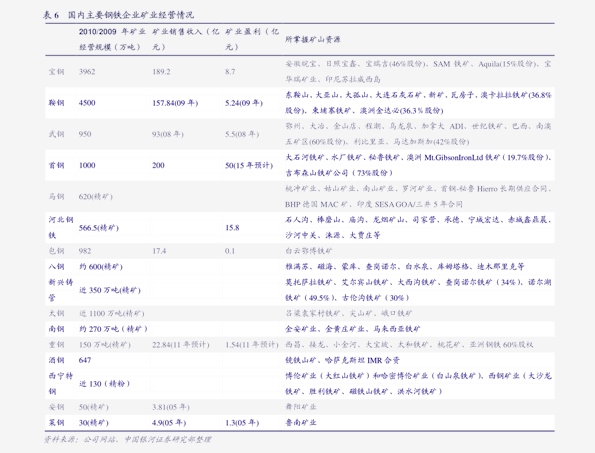
Task: Click the source note '资料来源：公司网站、中国银河证券研究部整理'
Action: pos(128,440)
